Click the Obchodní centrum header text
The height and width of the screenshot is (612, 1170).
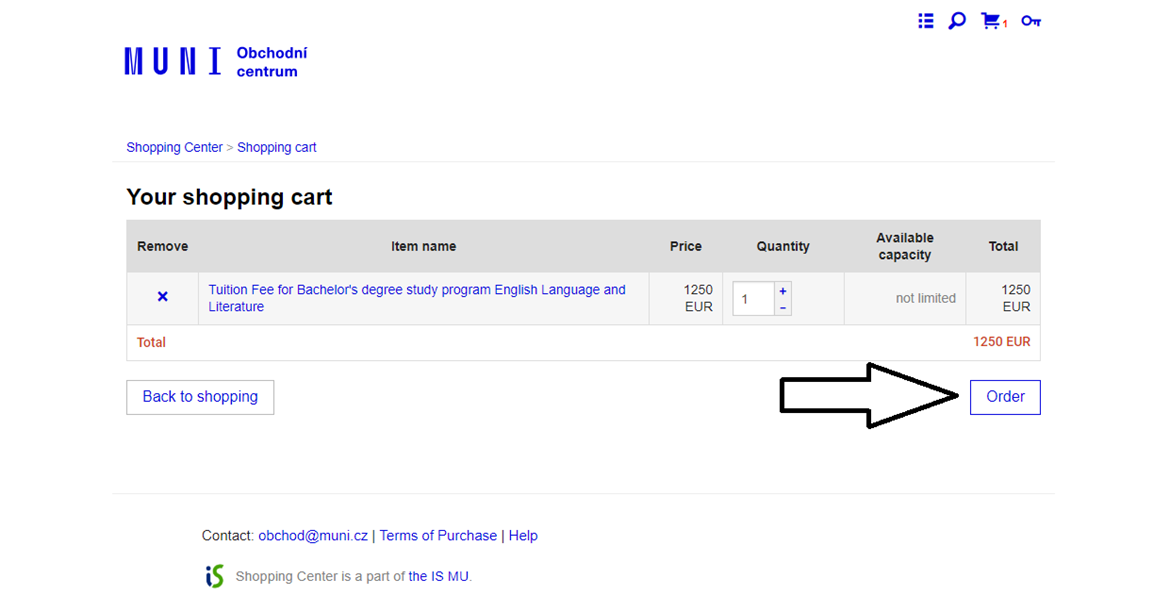coord(272,62)
